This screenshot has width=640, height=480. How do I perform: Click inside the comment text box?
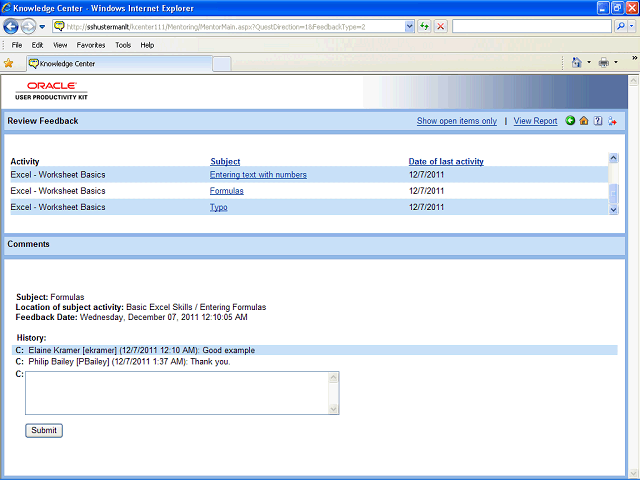tap(177, 393)
